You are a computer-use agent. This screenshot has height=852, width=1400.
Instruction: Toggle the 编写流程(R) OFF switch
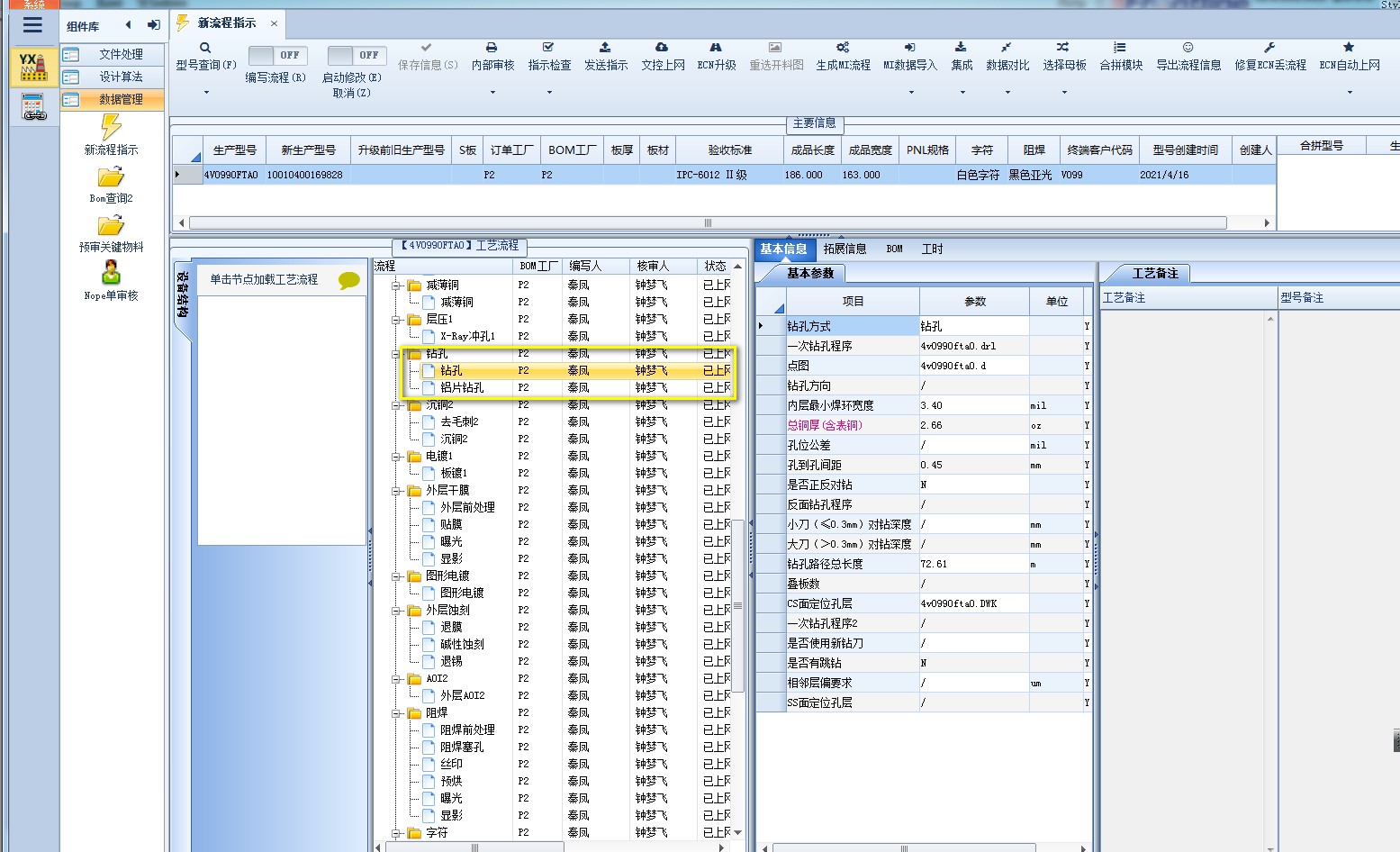click(x=277, y=55)
